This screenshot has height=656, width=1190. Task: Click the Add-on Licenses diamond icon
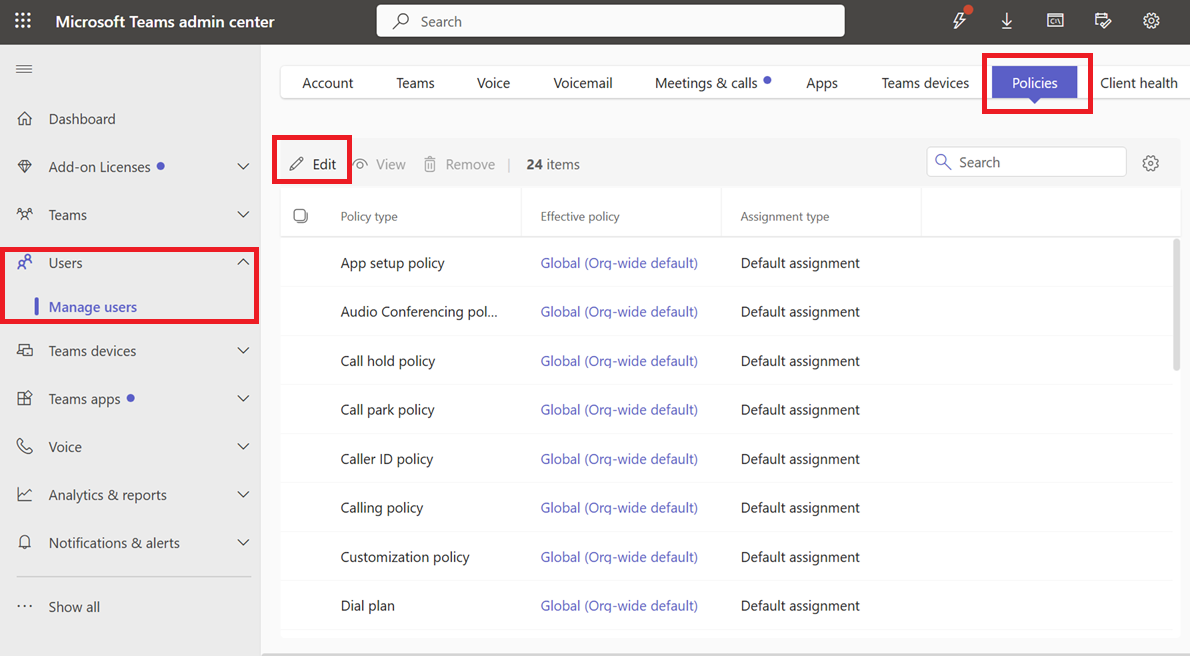click(x=25, y=166)
